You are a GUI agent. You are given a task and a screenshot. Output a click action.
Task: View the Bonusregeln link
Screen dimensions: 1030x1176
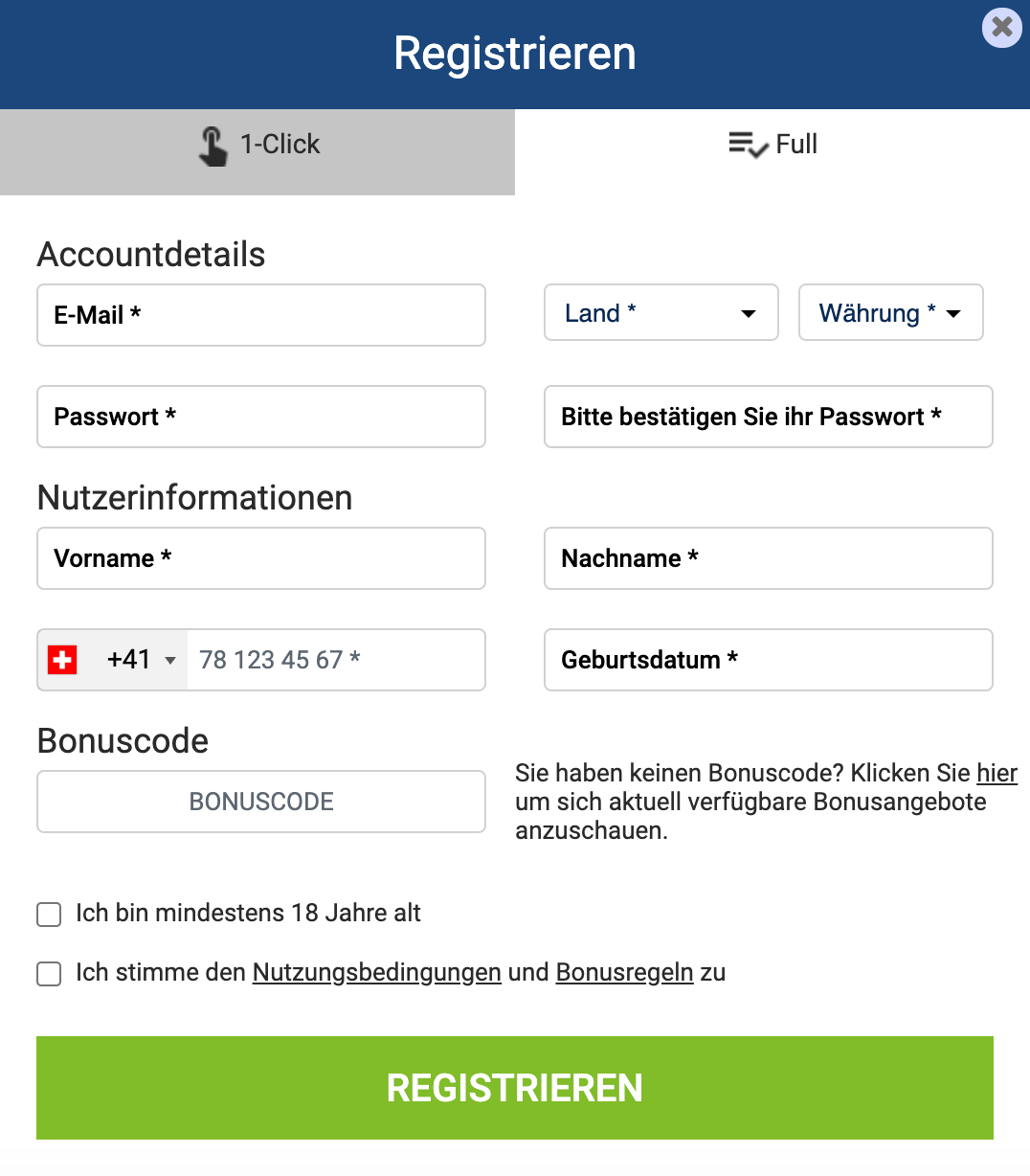624,972
